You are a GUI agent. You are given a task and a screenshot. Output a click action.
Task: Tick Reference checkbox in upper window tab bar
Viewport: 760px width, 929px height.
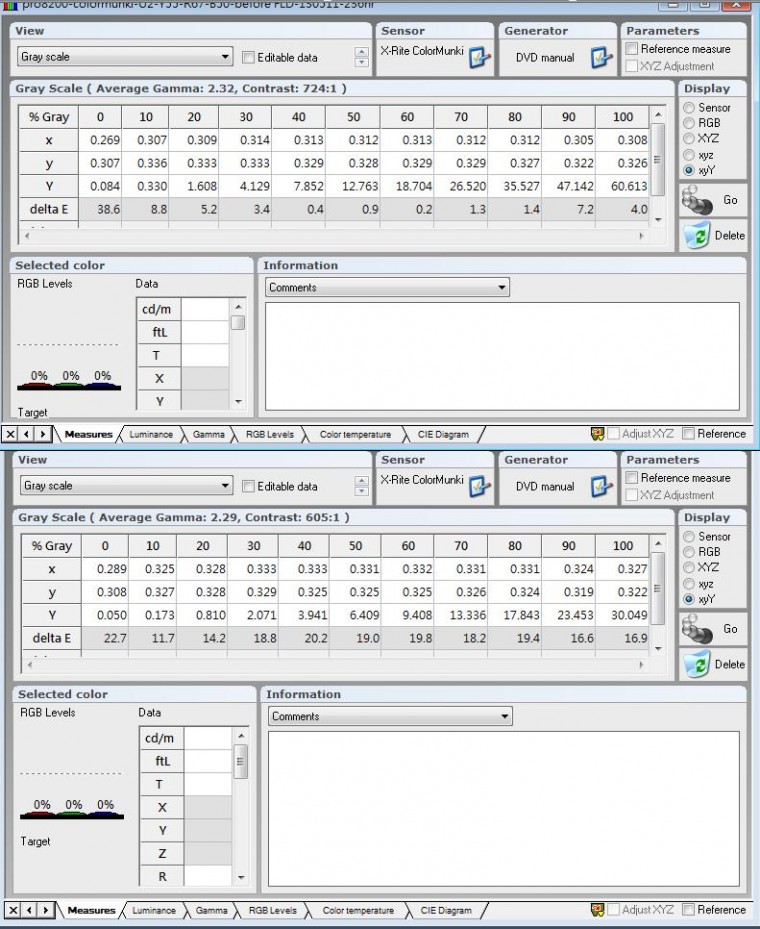pos(688,434)
